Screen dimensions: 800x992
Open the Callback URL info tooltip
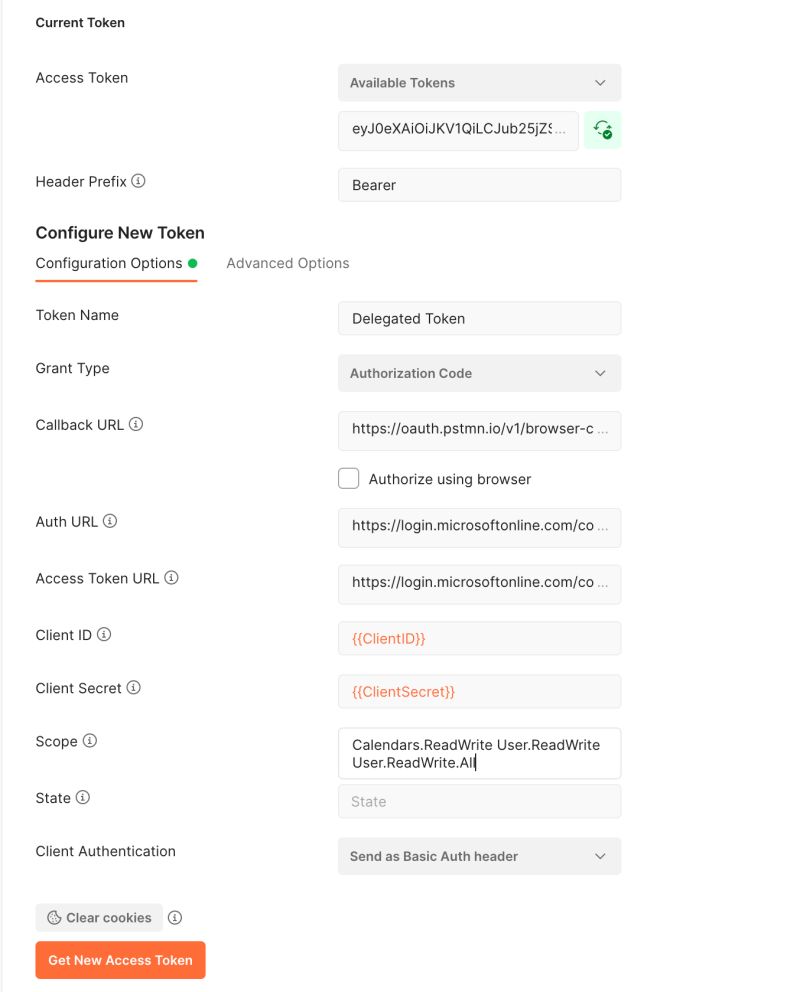138,424
